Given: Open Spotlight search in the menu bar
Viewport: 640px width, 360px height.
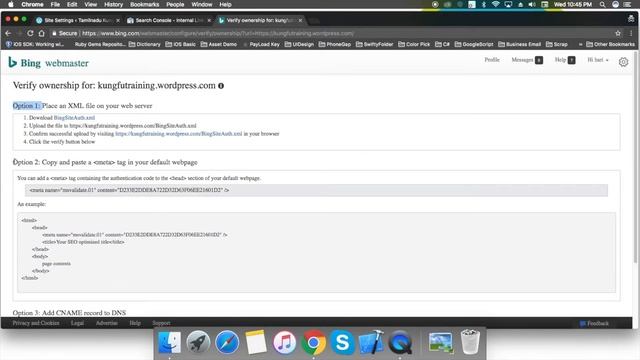Looking at the screenshot, I should 602,4.
